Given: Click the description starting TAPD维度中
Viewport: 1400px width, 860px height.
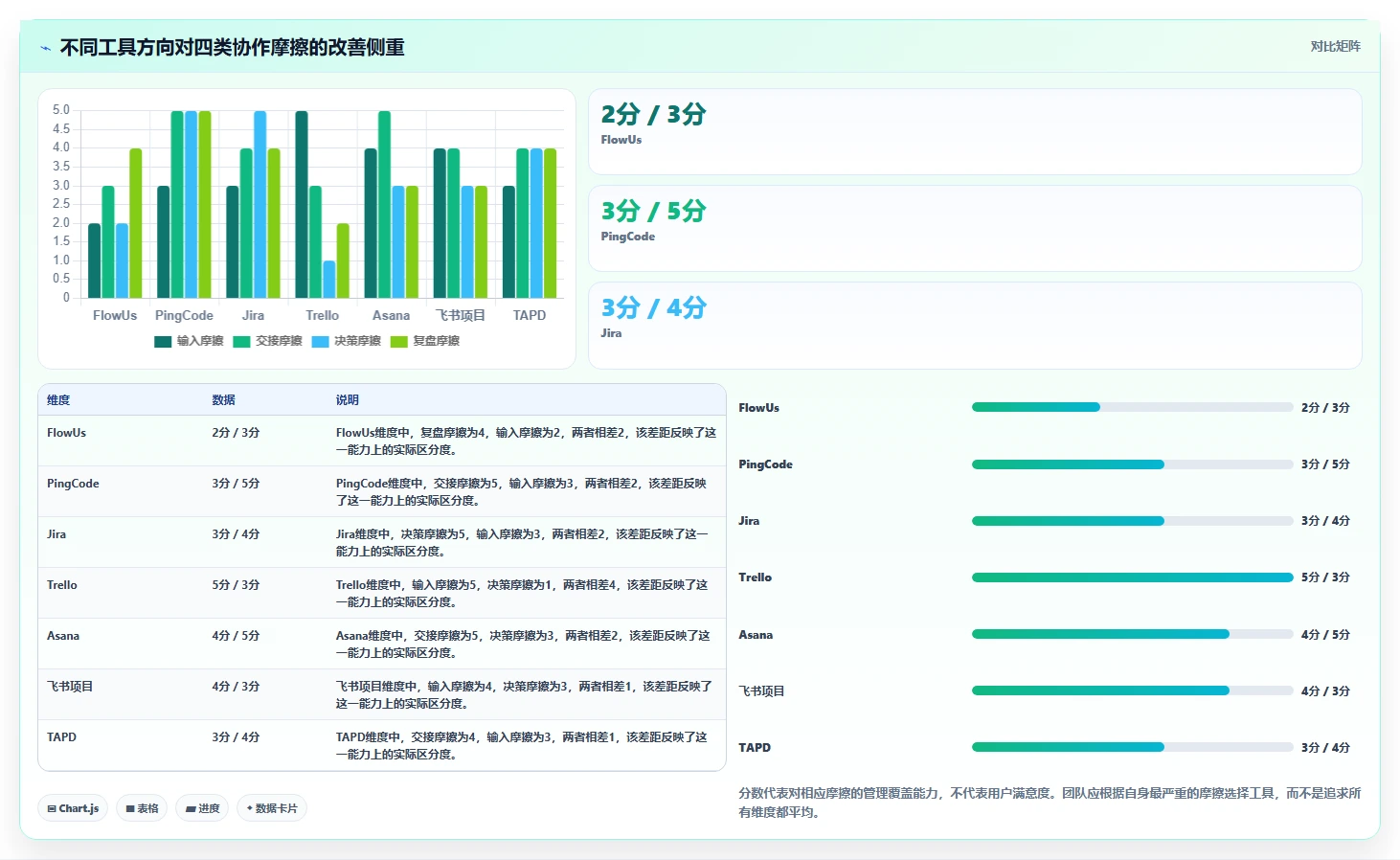Looking at the screenshot, I should [522, 746].
